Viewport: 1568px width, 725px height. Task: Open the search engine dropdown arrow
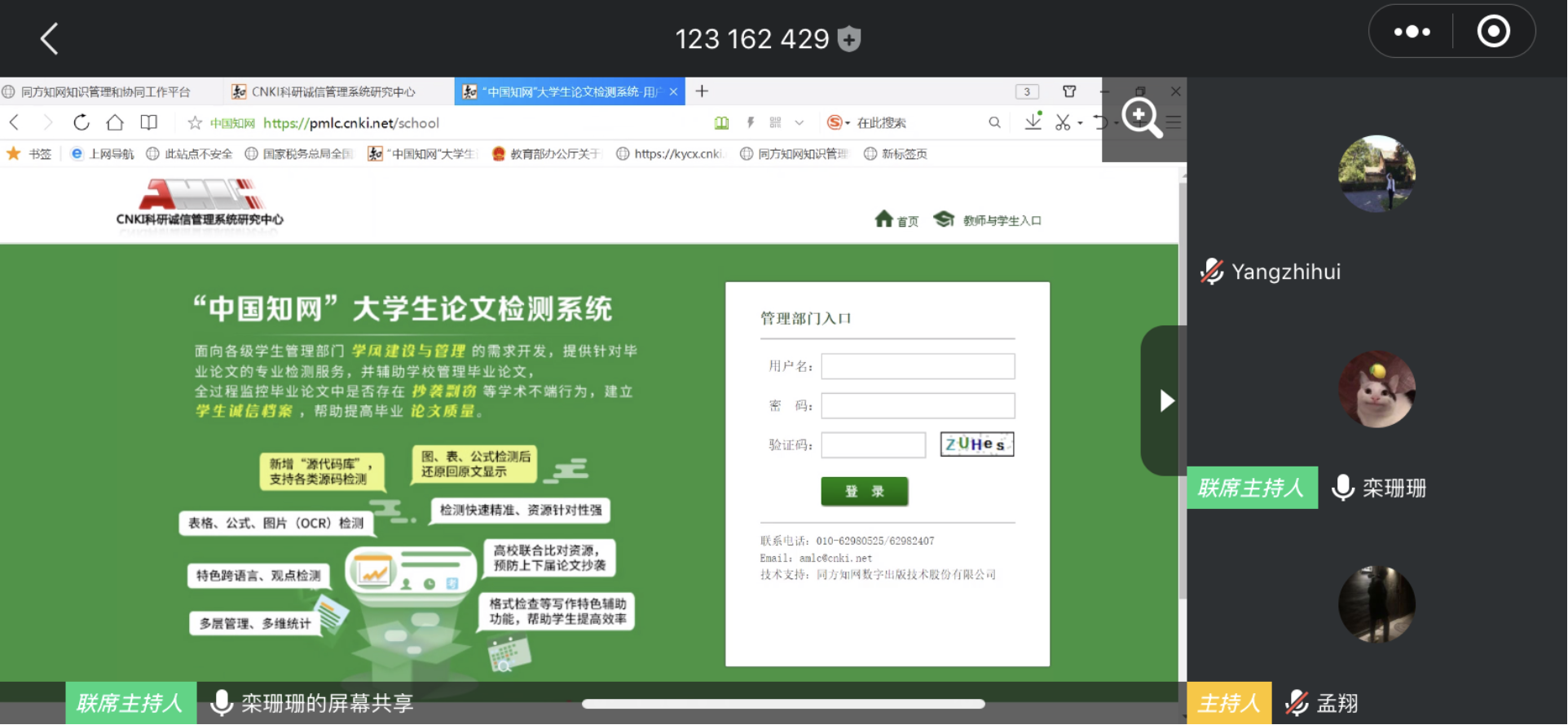coord(848,123)
